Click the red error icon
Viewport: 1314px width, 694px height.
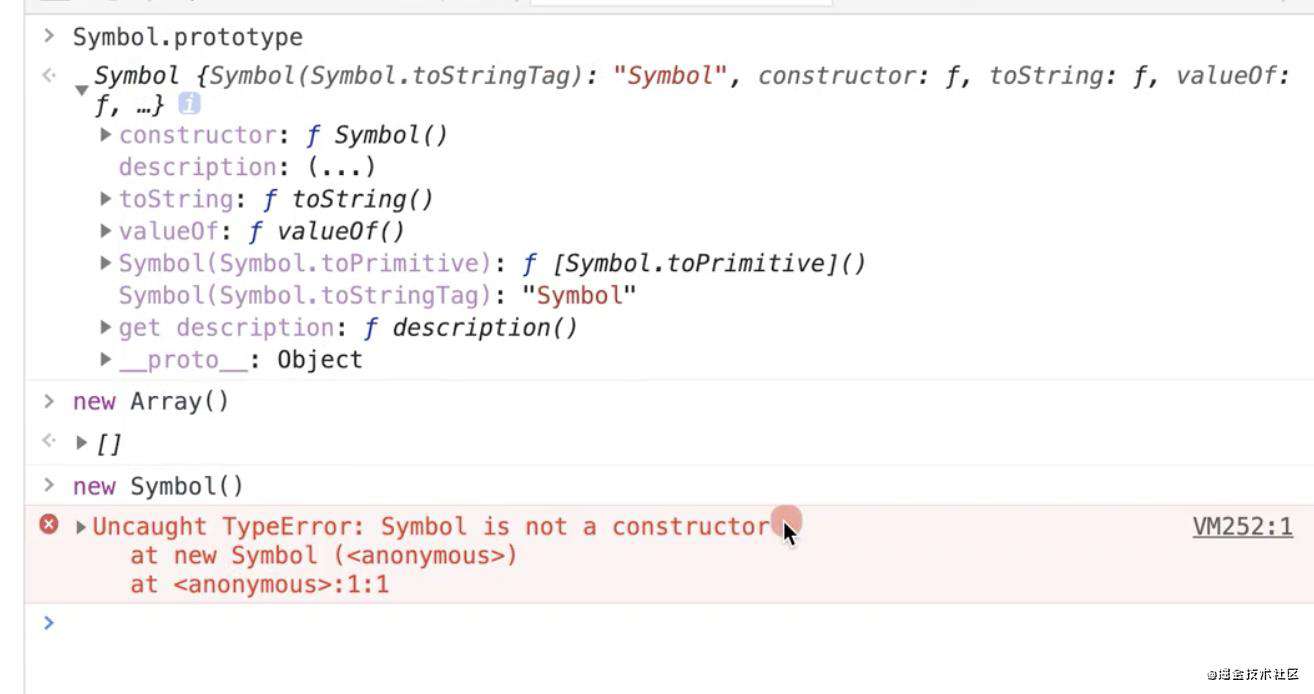pos(48,524)
